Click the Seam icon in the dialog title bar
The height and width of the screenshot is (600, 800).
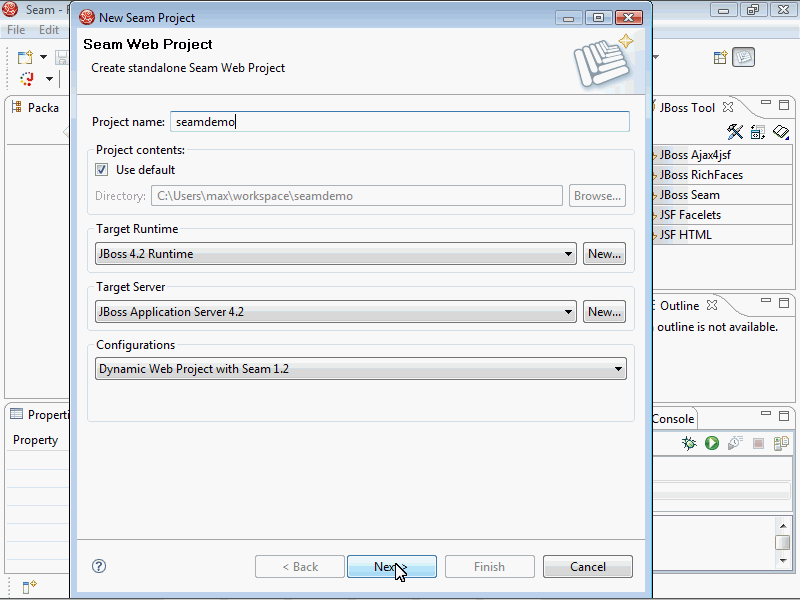point(87,17)
